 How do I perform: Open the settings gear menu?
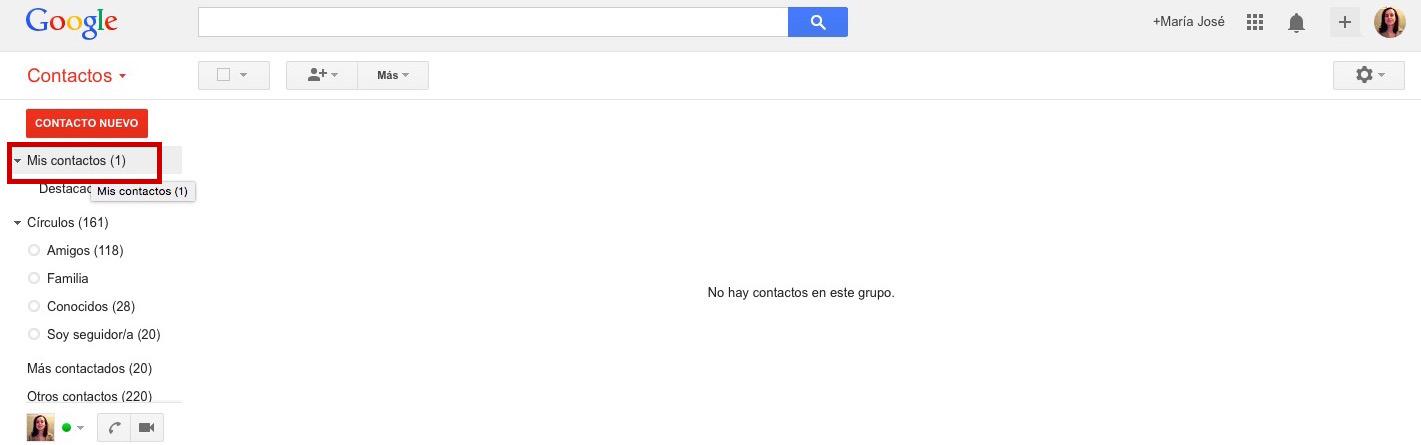click(x=1369, y=75)
